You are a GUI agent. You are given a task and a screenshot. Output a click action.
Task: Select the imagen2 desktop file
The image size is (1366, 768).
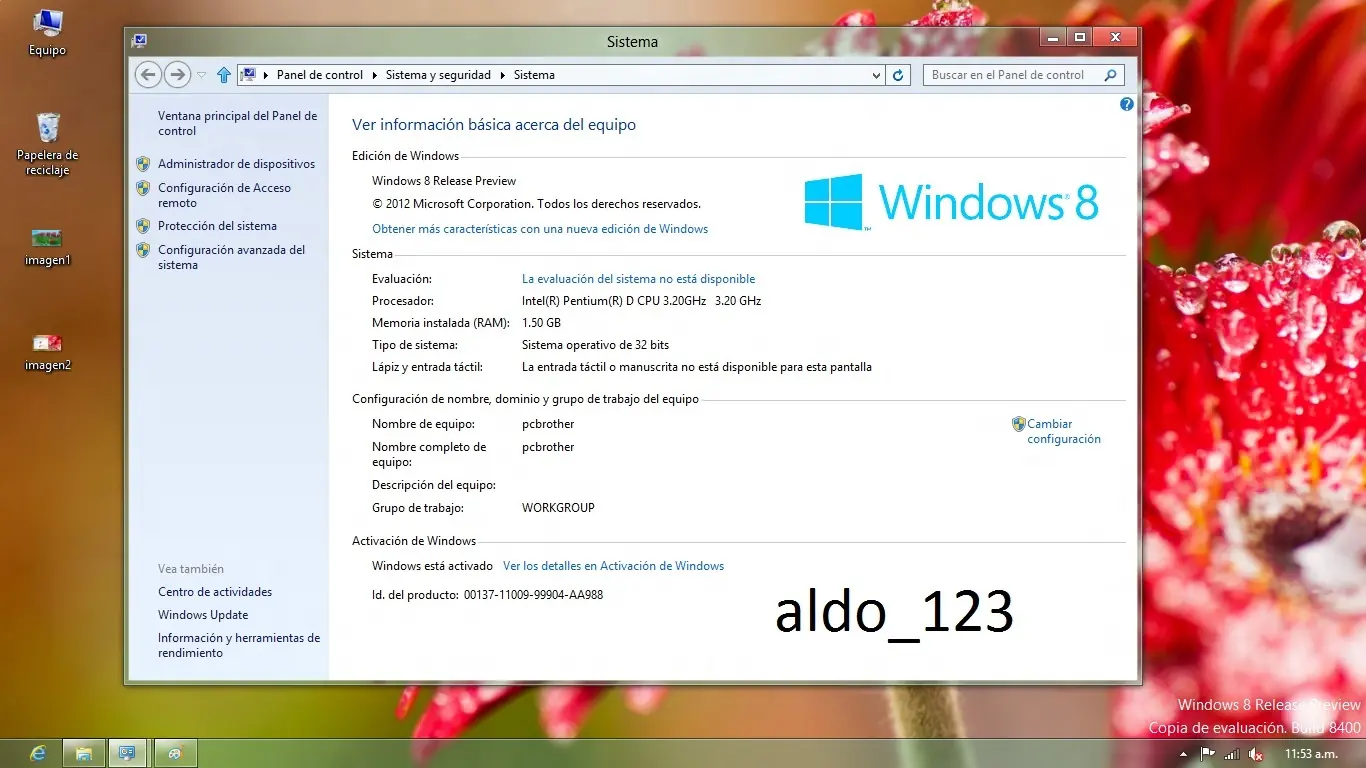coord(47,352)
